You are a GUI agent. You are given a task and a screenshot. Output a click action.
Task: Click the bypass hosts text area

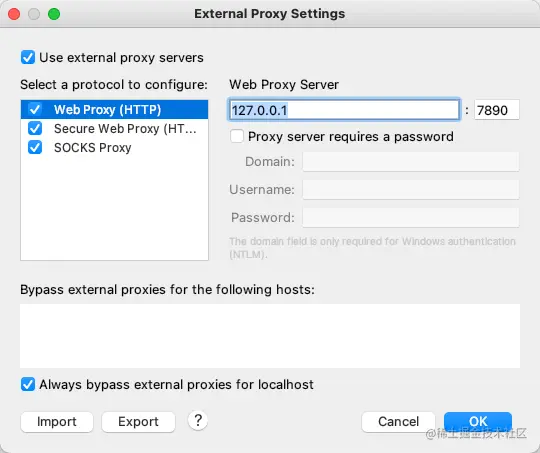point(270,336)
